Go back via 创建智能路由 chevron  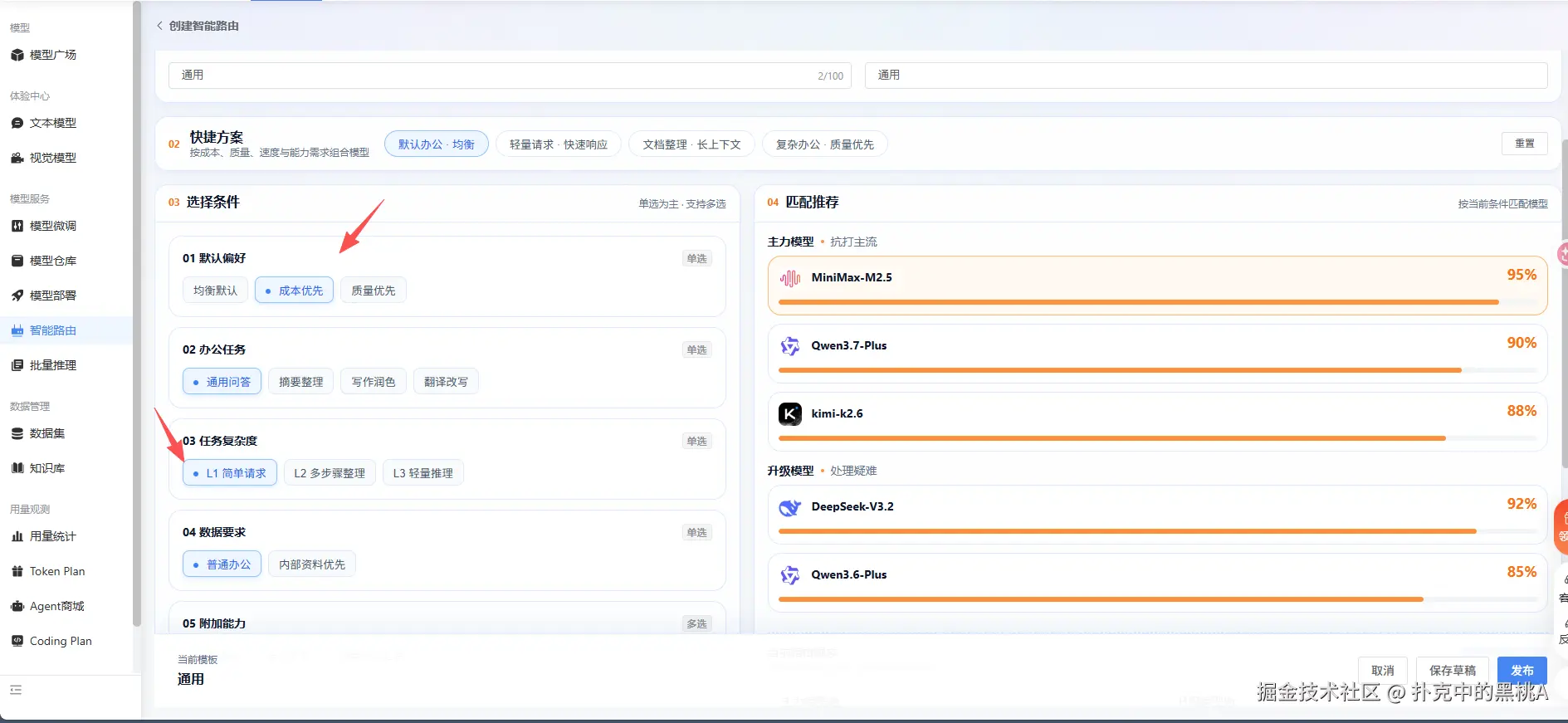click(159, 26)
